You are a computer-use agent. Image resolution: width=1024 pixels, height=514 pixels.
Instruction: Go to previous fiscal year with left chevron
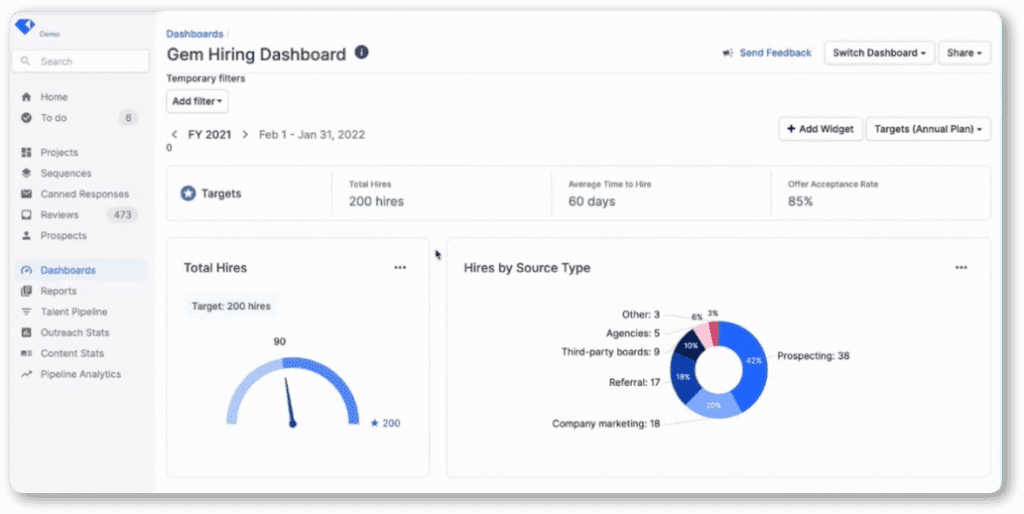(x=174, y=134)
